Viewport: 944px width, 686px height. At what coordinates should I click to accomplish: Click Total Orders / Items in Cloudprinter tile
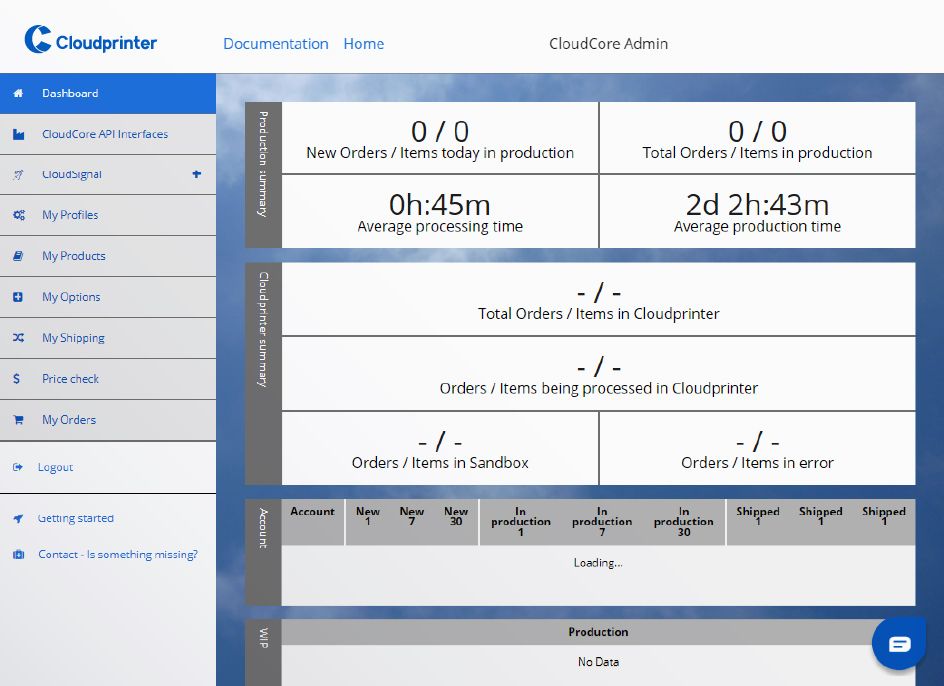pyautogui.click(x=598, y=299)
